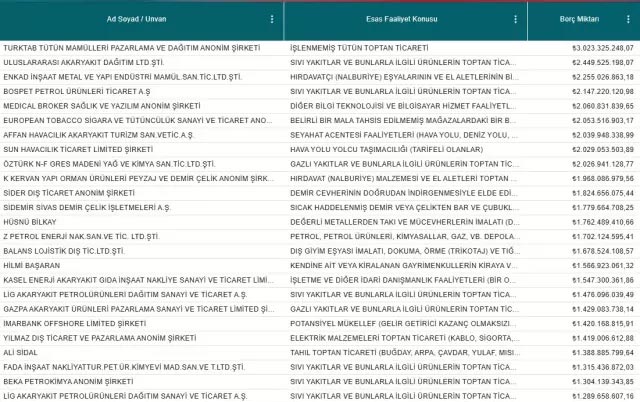Select ULUSLARARASI AKARYAKIT DAĞITIM LTD.ŞTİ. row

[x=320, y=62]
